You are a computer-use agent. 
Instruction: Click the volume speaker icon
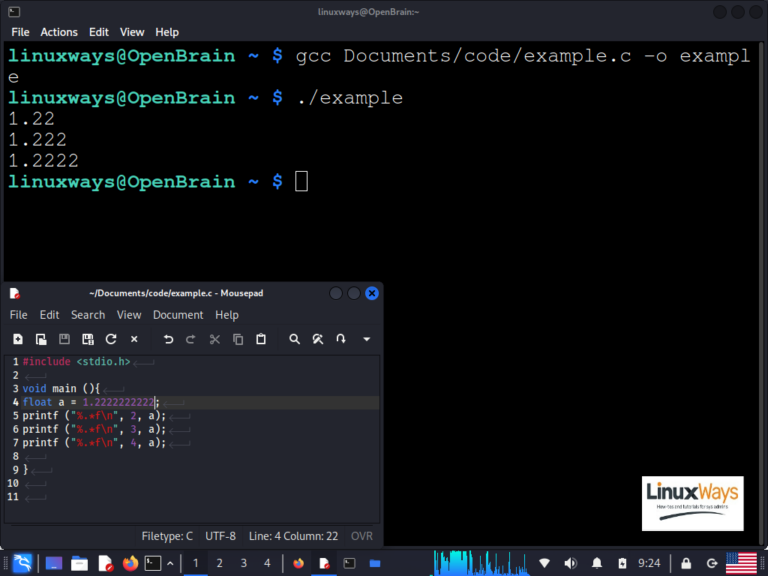(x=571, y=563)
